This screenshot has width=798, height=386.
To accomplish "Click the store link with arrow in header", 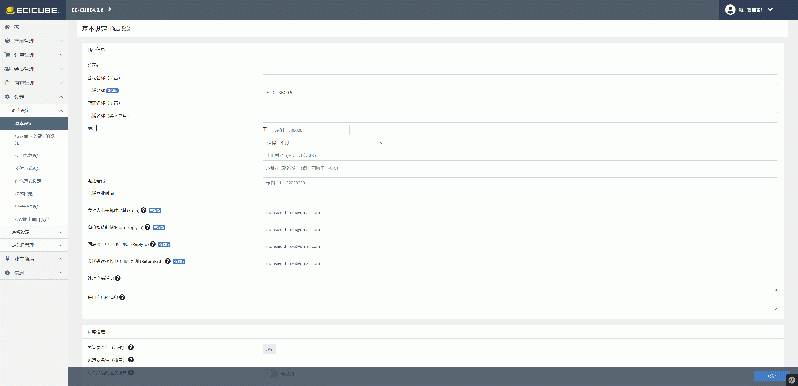I will 92,10.
